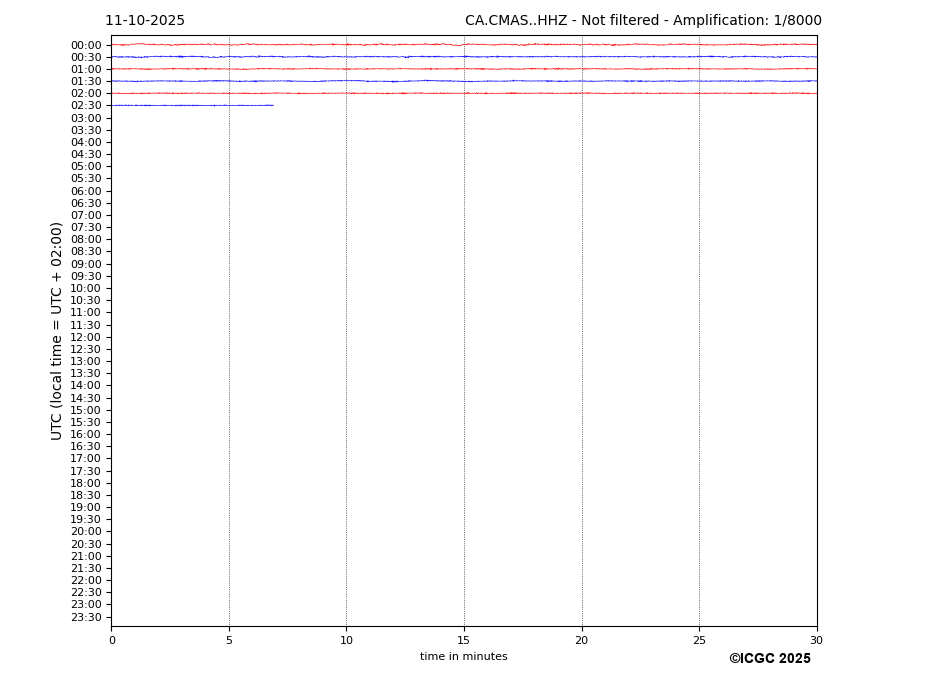
Task: Click the end of the 02:30 trace
Action: (x=272, y=105)
